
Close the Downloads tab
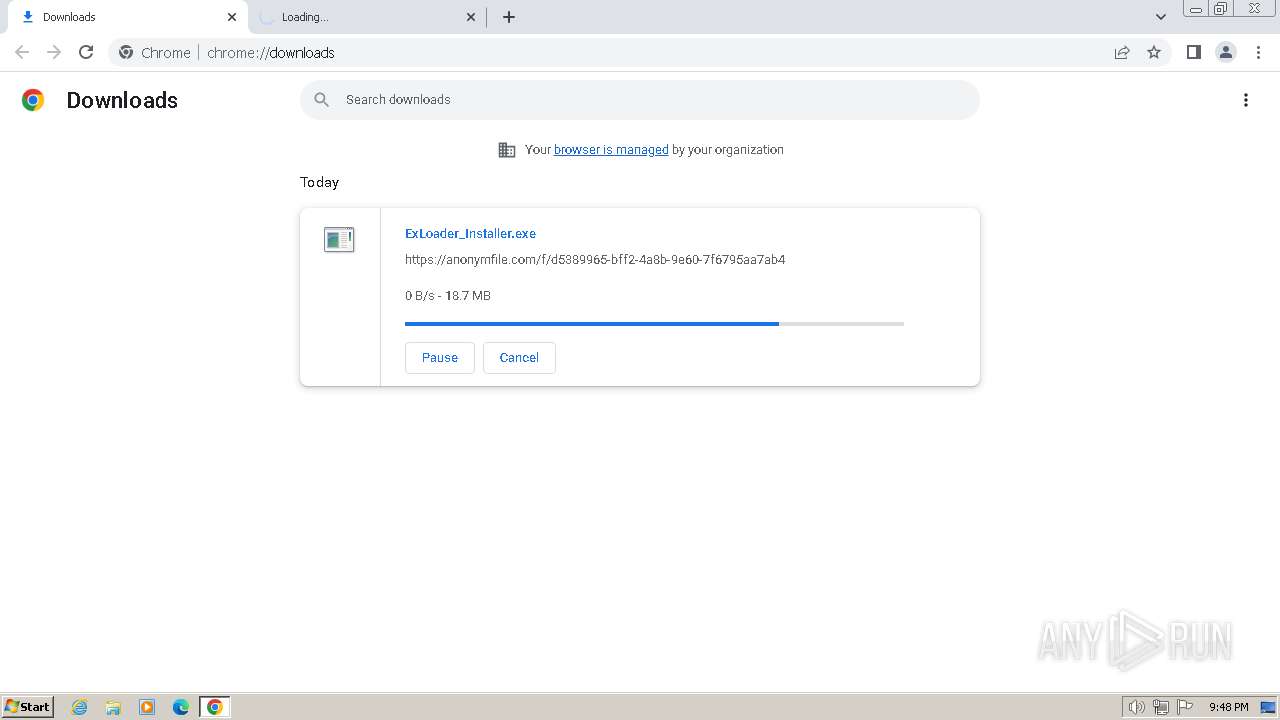232,17
